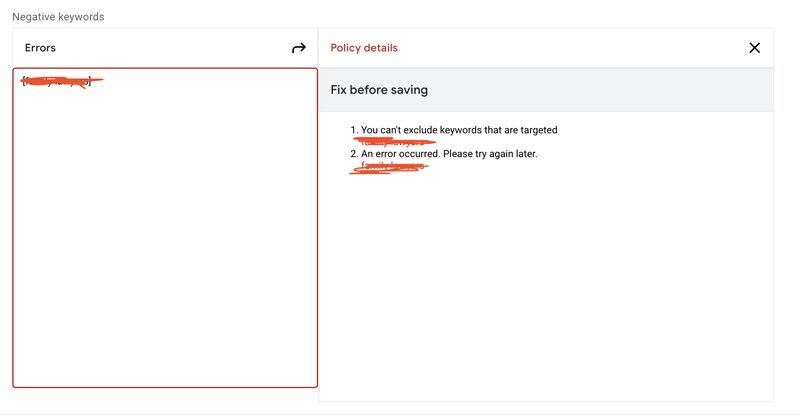Click the list number 1 marker

354,130
